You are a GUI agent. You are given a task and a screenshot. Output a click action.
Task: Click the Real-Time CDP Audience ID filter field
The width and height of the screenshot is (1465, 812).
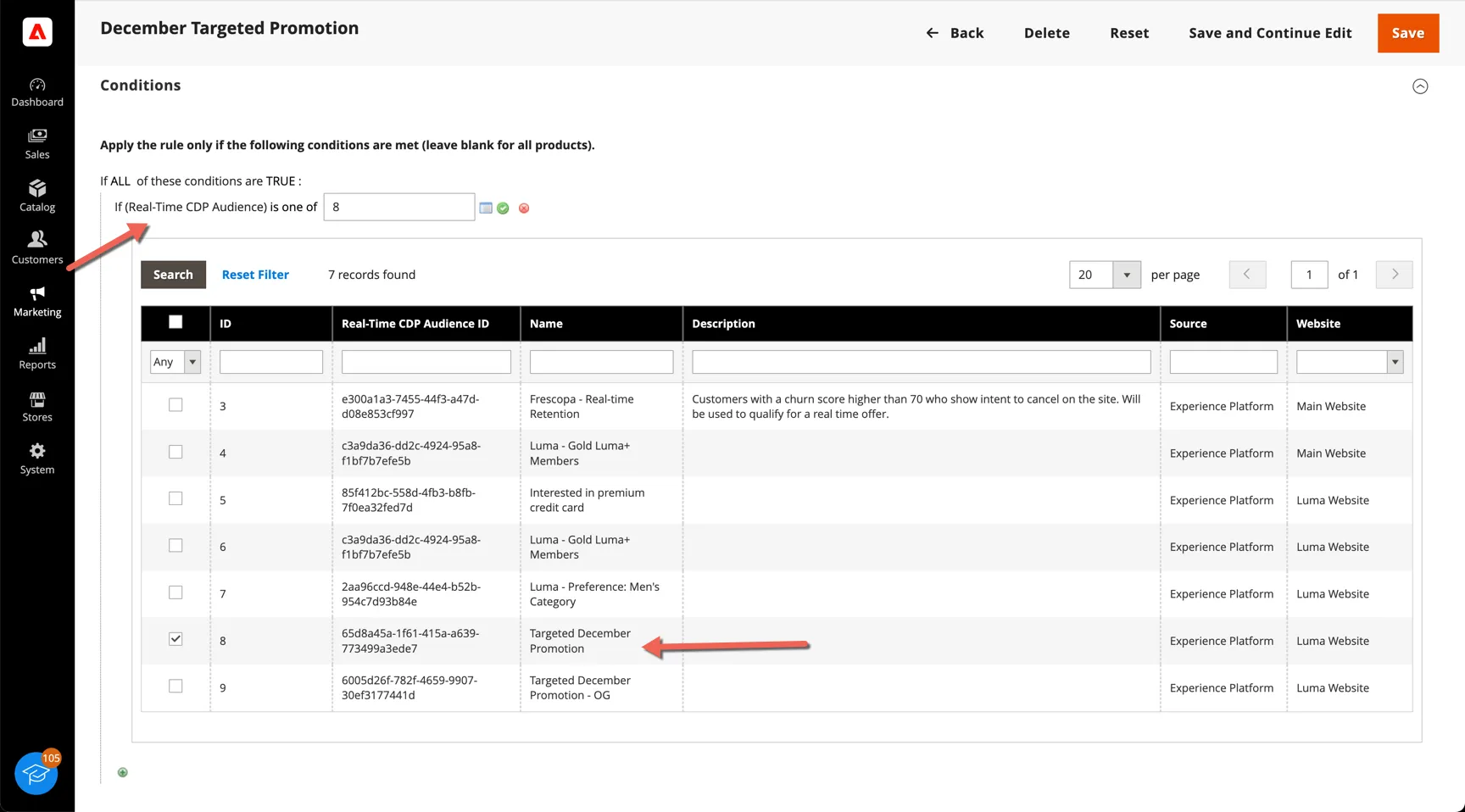tap(426, 362)
